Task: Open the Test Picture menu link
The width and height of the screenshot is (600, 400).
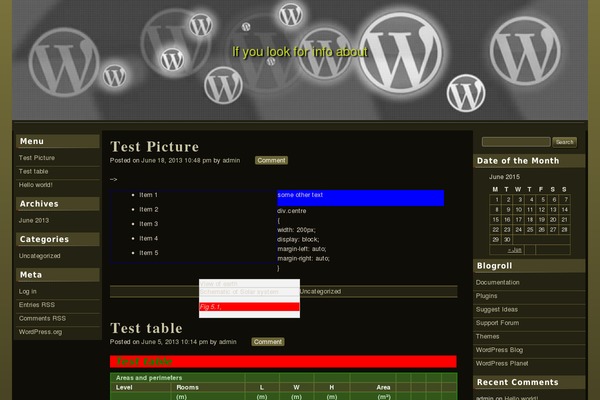Action: tap(37, 158)
